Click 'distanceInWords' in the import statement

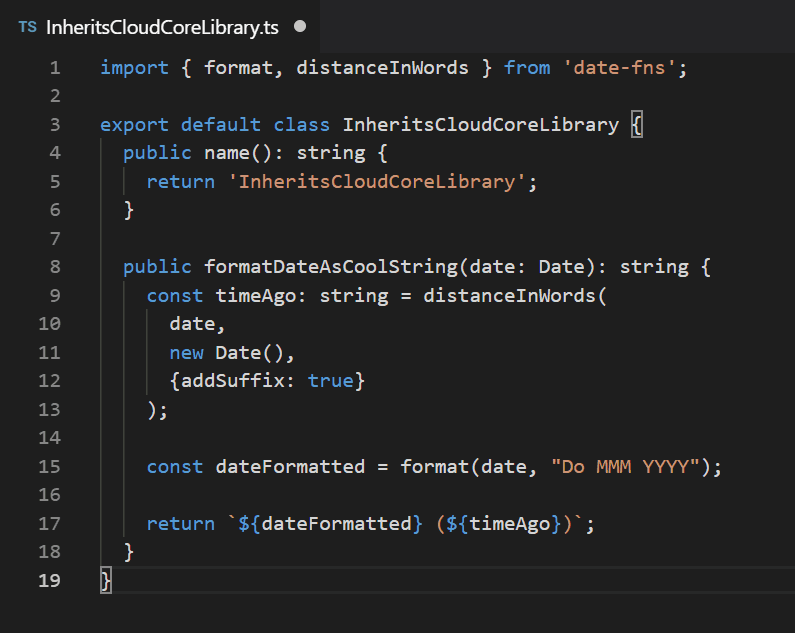[382, 67]
